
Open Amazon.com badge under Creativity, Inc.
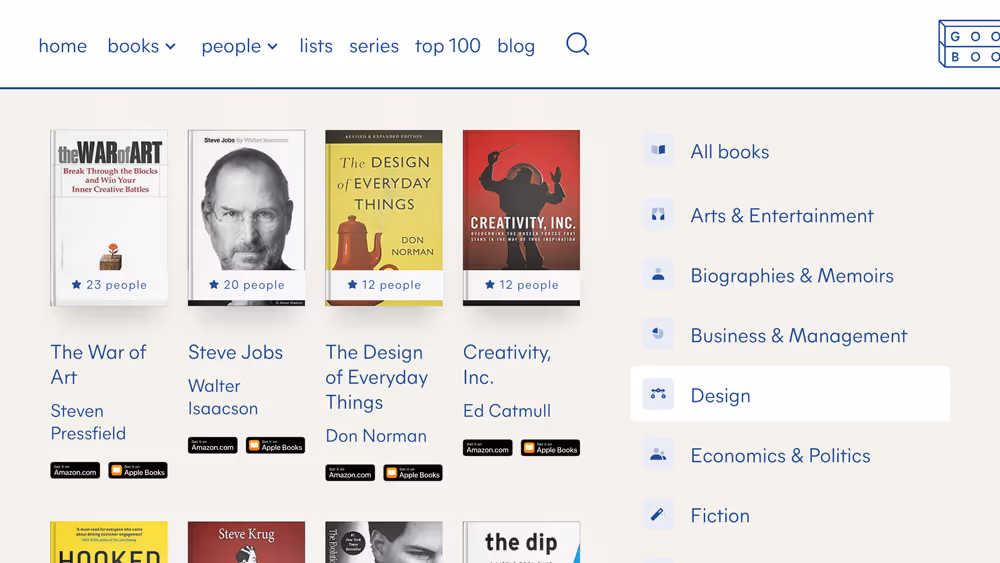point(487,448)
